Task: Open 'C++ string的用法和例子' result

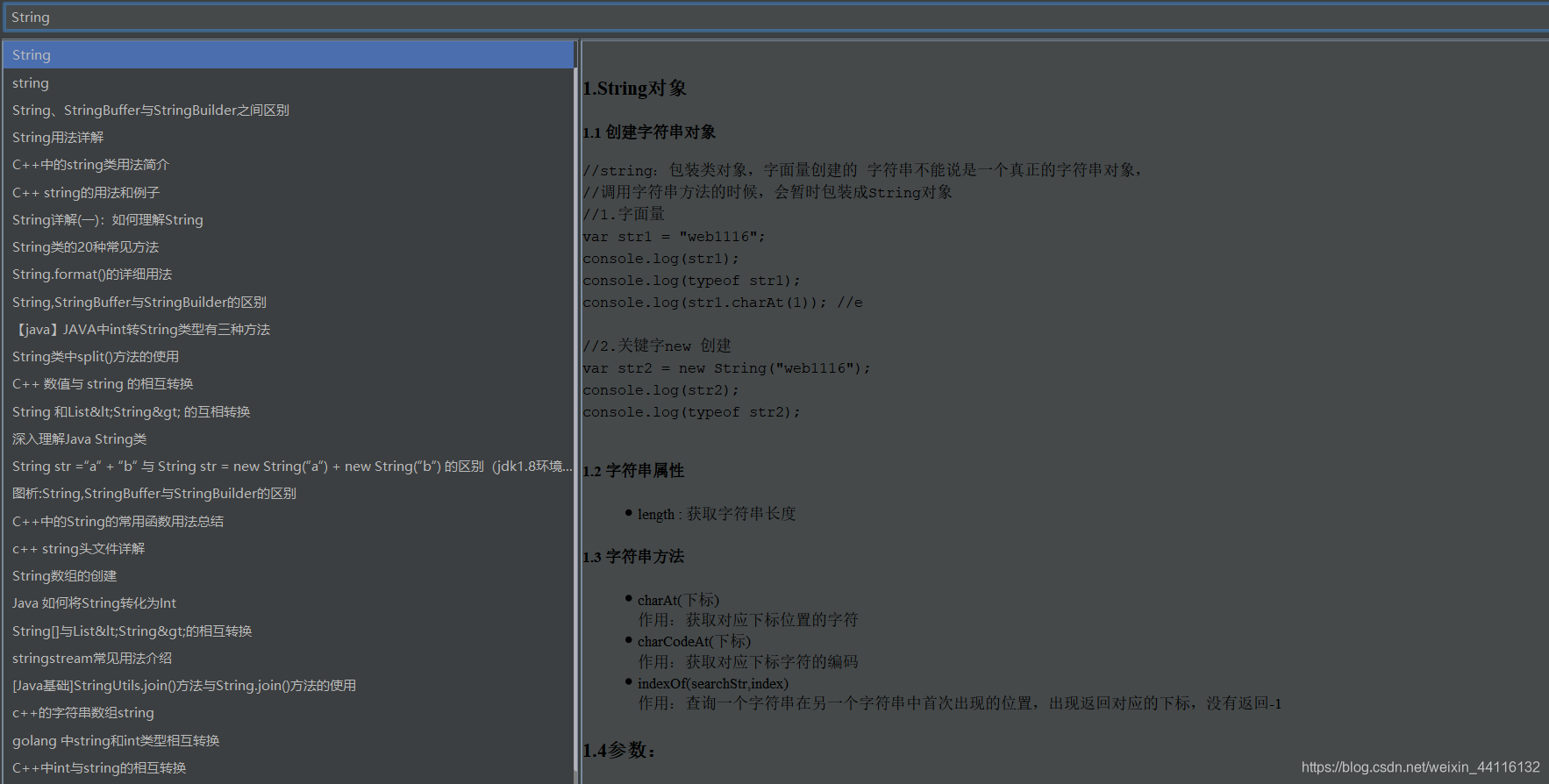Action: click(289, 192)
